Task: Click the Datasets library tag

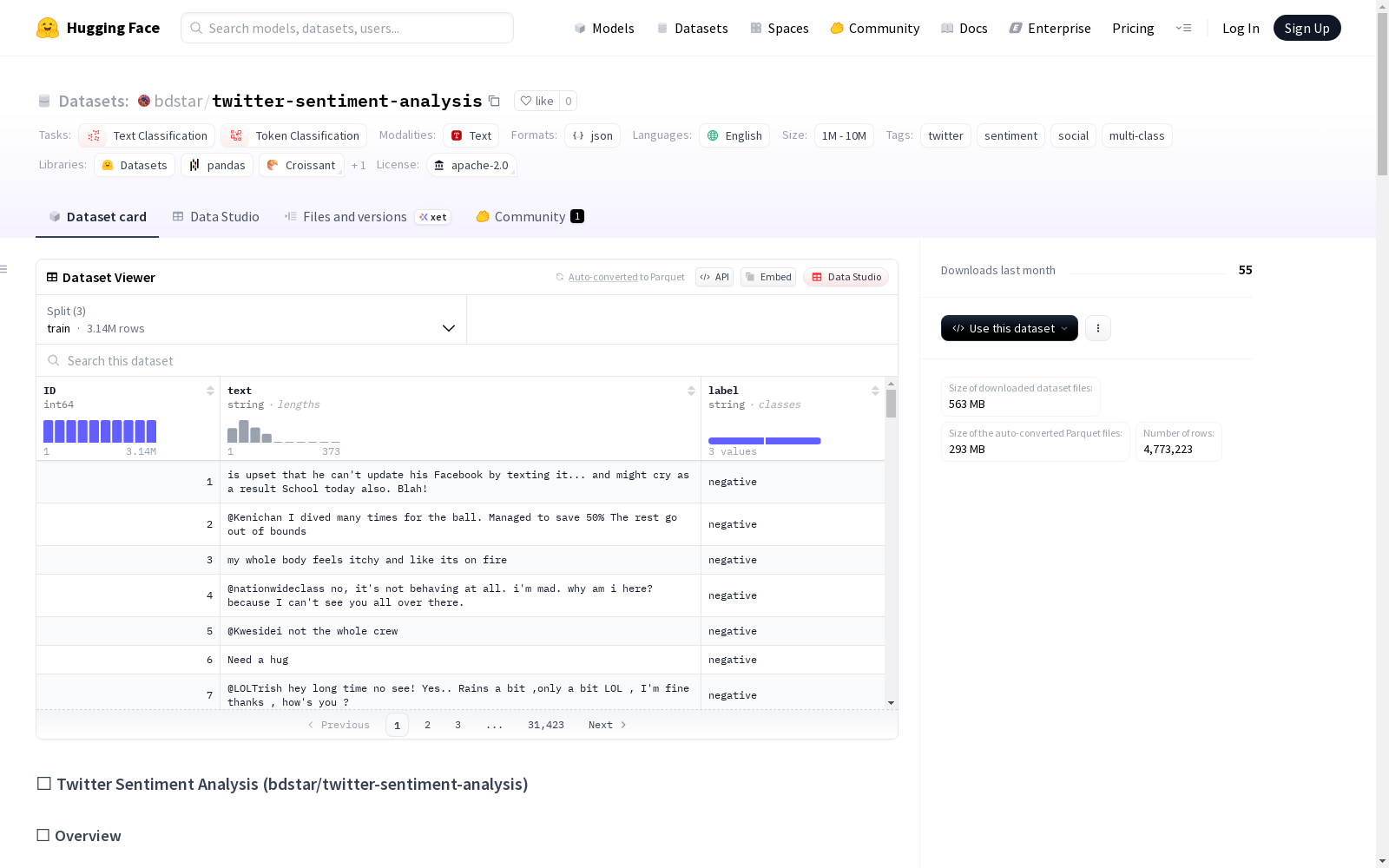Action: tap(135, 165)
